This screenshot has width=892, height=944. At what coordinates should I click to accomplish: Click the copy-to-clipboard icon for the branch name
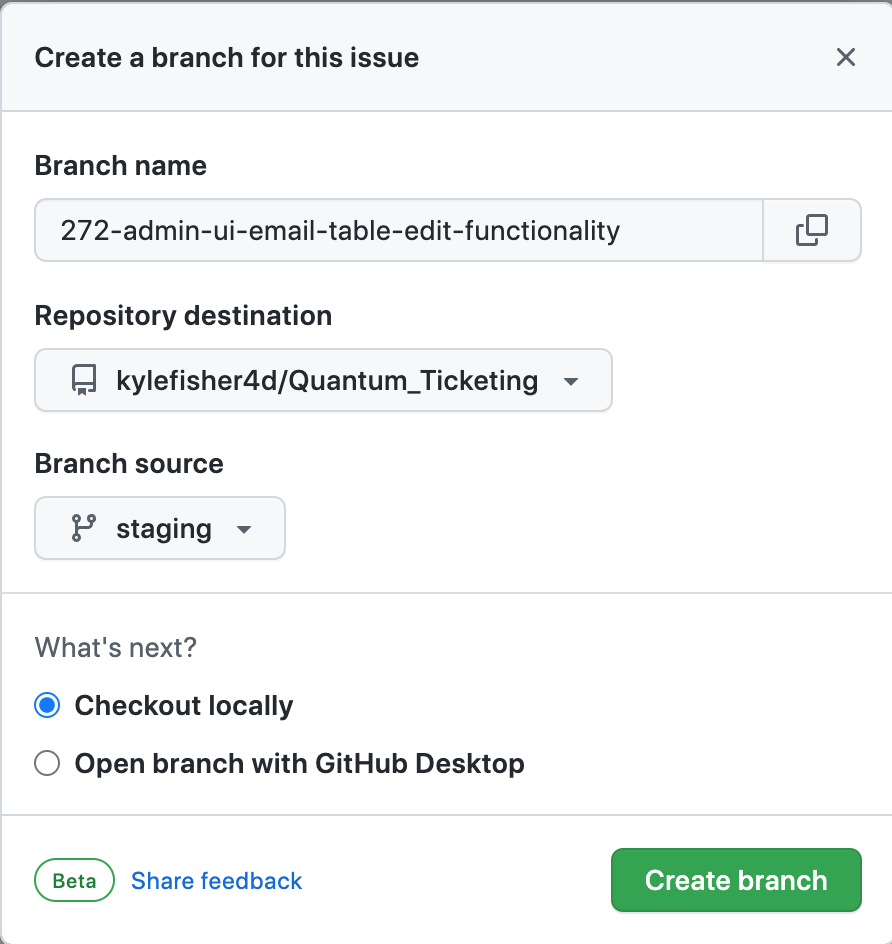click(813, 230)
